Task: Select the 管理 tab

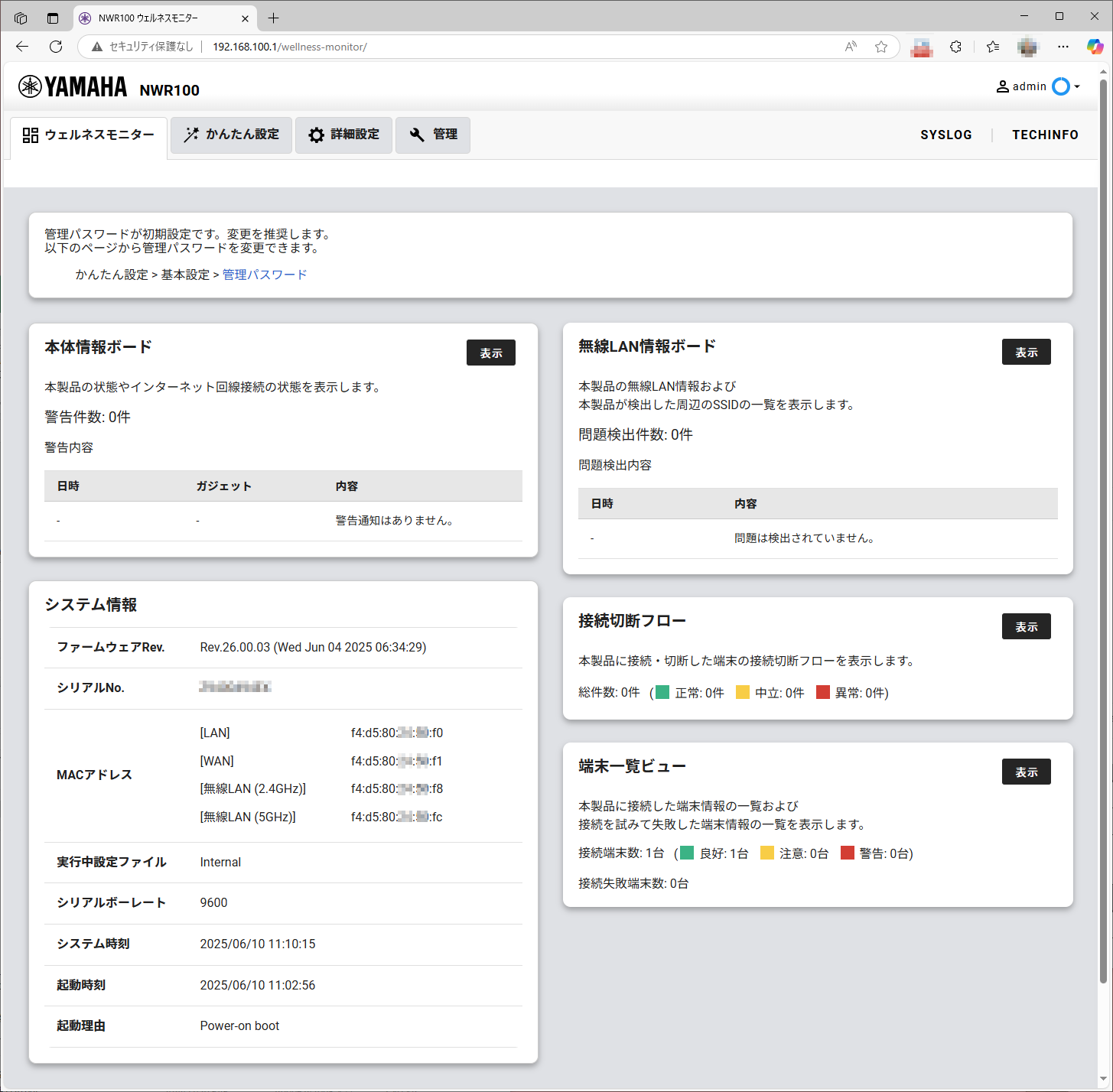Action: click(433, 135)
